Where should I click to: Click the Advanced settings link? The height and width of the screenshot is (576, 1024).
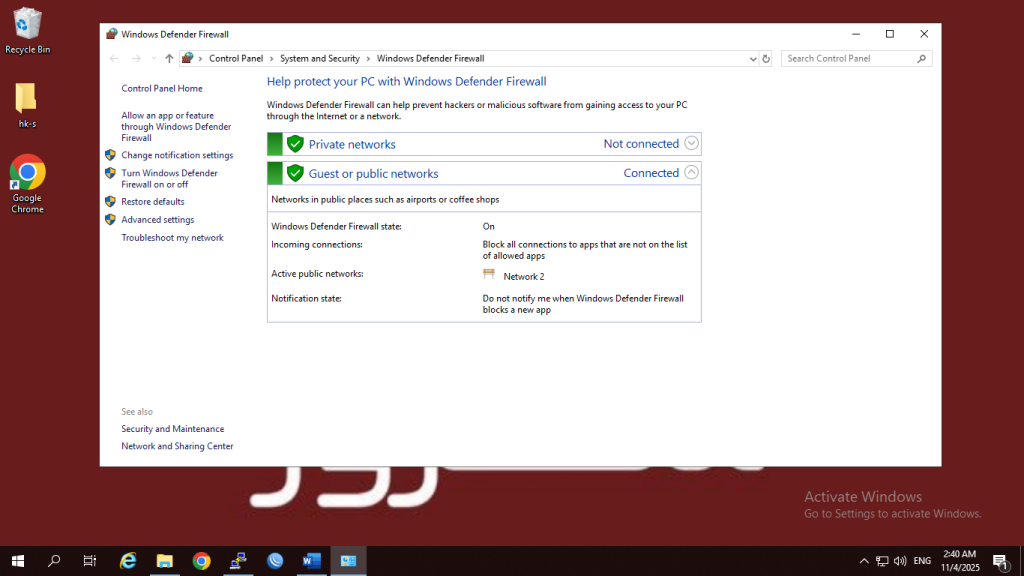pyautogui.click(x=157, y=220)
